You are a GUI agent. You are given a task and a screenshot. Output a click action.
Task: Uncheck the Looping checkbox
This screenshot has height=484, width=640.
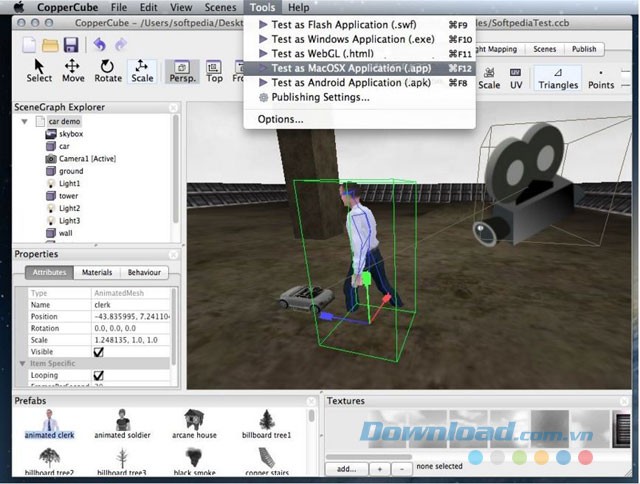98,375
